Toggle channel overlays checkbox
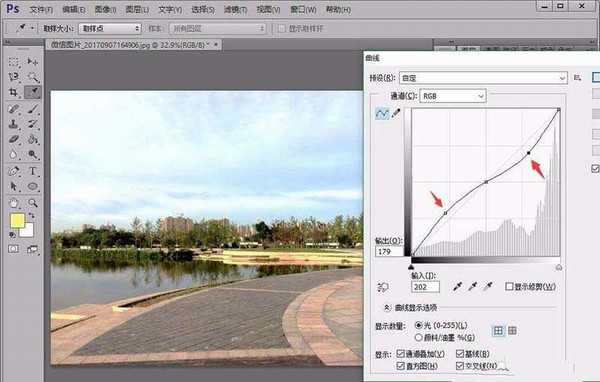This screenshot has width=600, height=382. click(401, 353)
